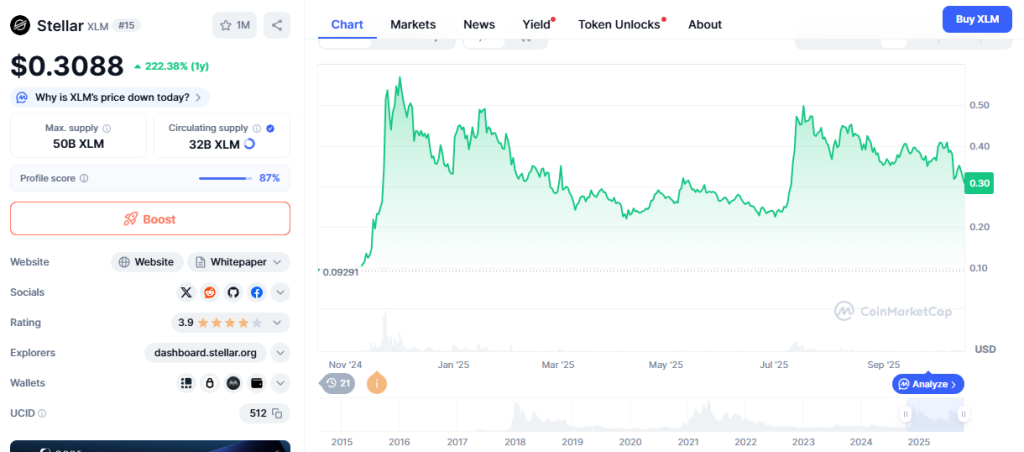This screenshot has width=1024, height=452.
Task: Click the right handle of the timeline range slider
Action: click(x=962, y=413)
